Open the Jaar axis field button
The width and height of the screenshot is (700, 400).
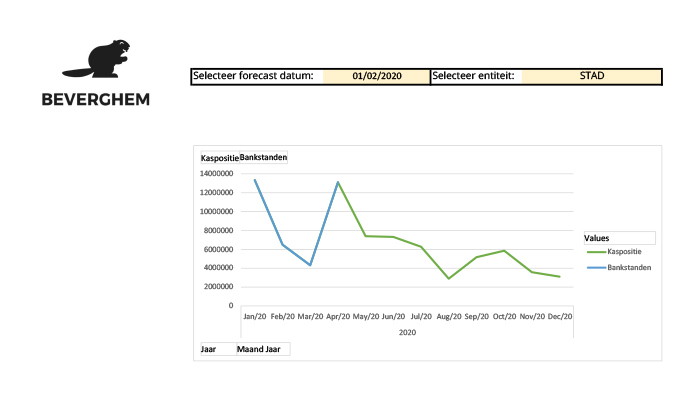[x=218, y=349]
